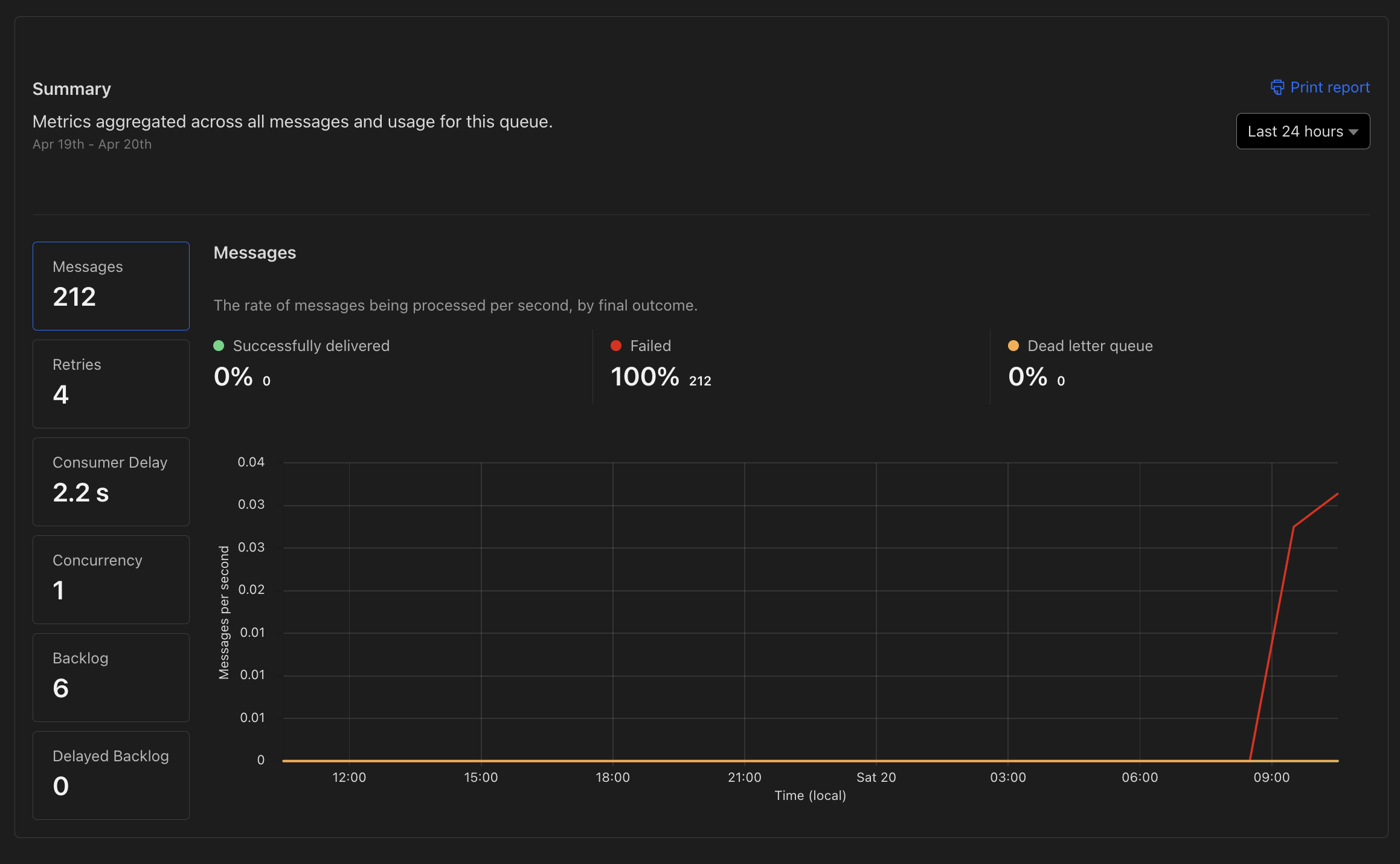The image size is (1400, 864).
Task: Click the red line on the chart
Action: pos(1292,526)
